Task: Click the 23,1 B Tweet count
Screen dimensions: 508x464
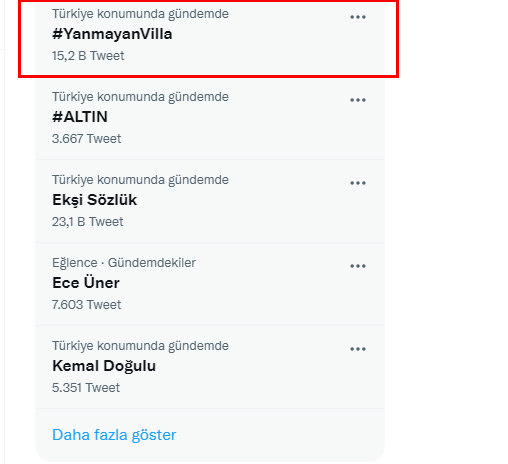Action: [88, 222]
